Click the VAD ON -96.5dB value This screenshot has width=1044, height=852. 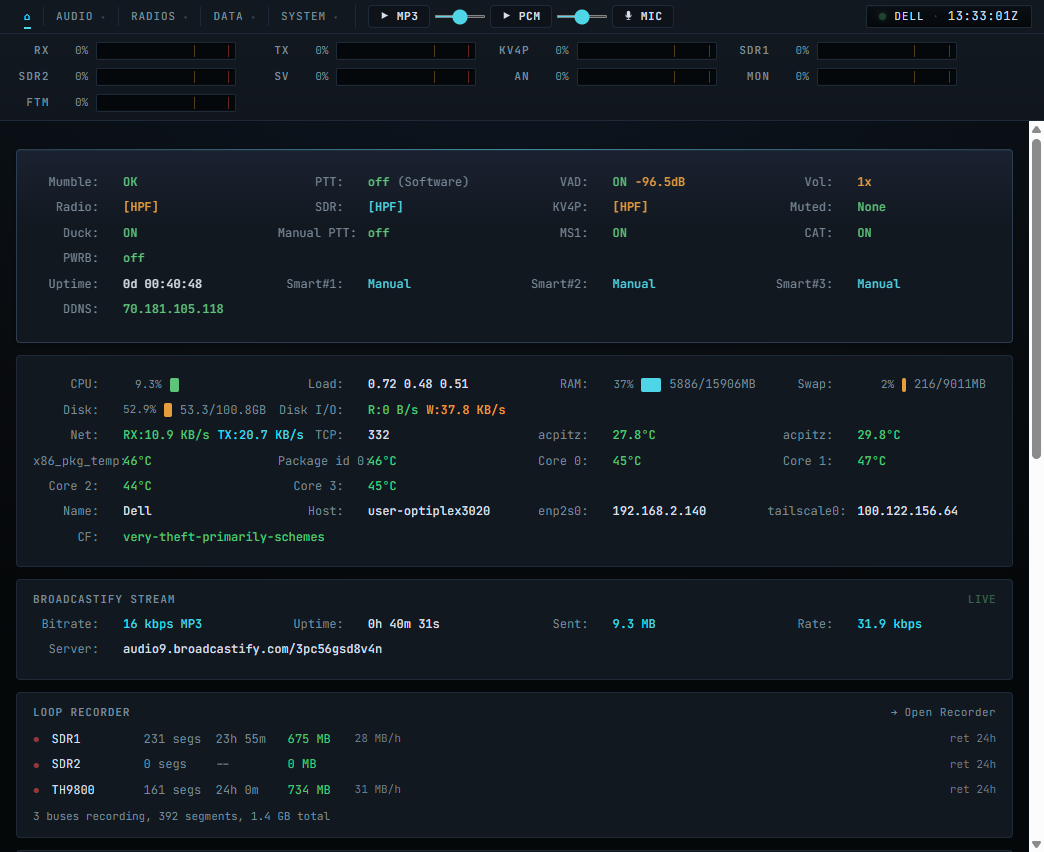(x=649, y=182)
